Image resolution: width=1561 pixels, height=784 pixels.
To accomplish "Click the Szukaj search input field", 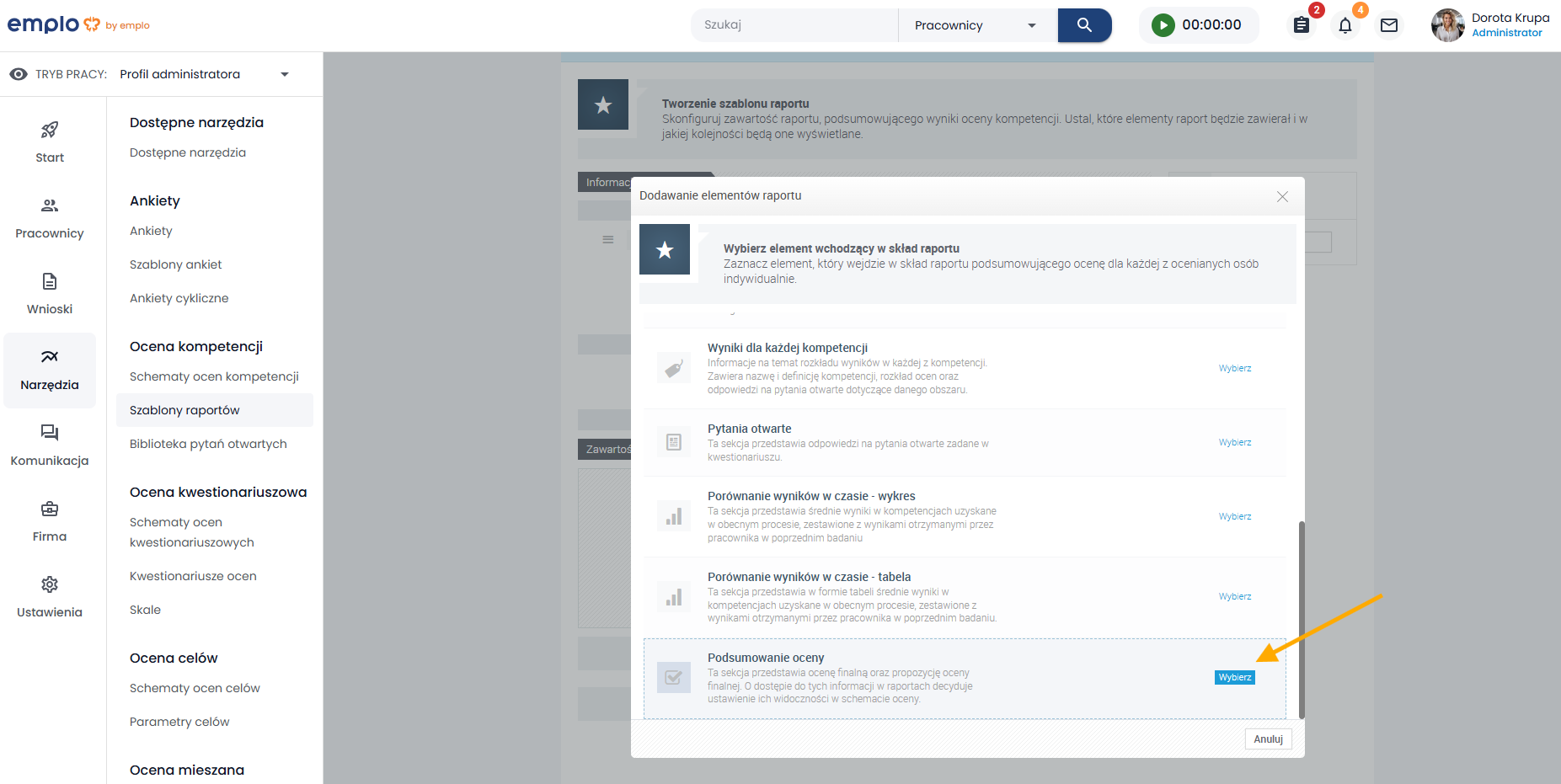I will (794, 25).
